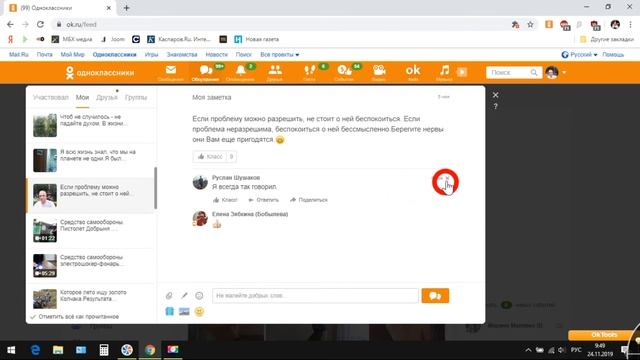Click Класс under Руслан's comment
640x360 pixels.
225,200
